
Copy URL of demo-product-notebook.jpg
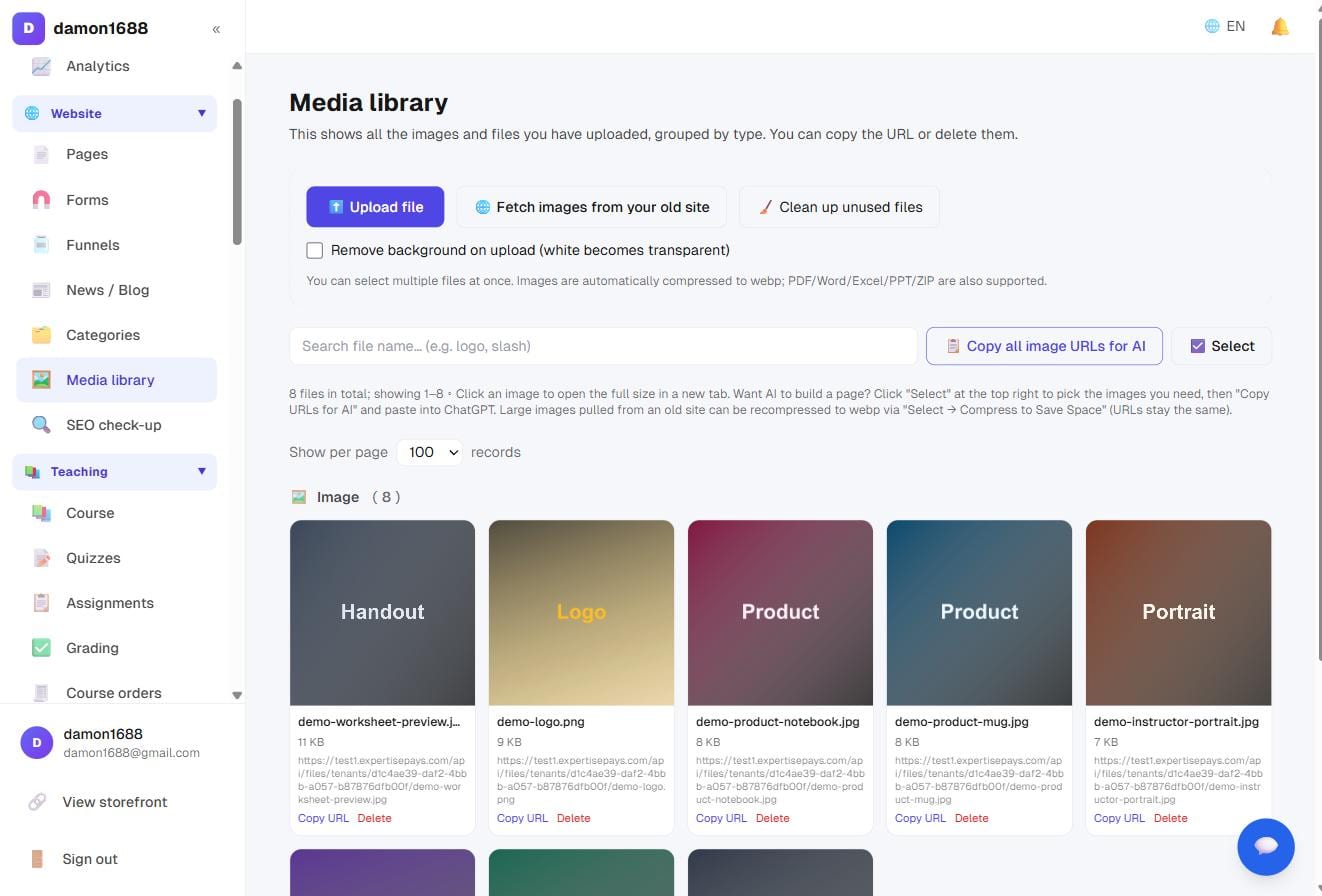(721, 818)
